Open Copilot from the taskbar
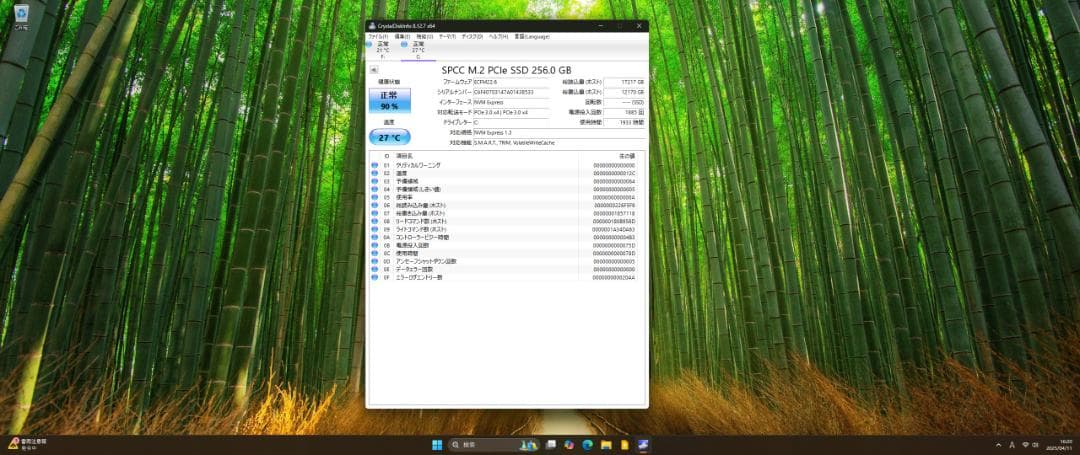1080x455 pixels. click(x=569, y=445)
